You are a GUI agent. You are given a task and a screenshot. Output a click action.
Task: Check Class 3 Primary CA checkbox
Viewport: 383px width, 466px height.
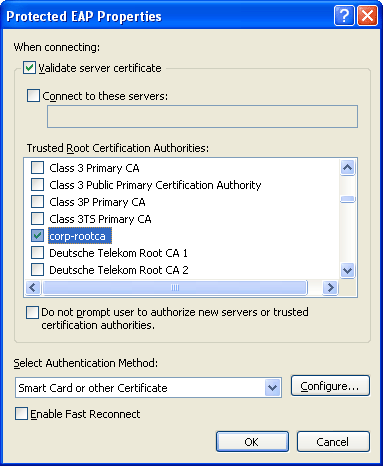click(37, 167)
